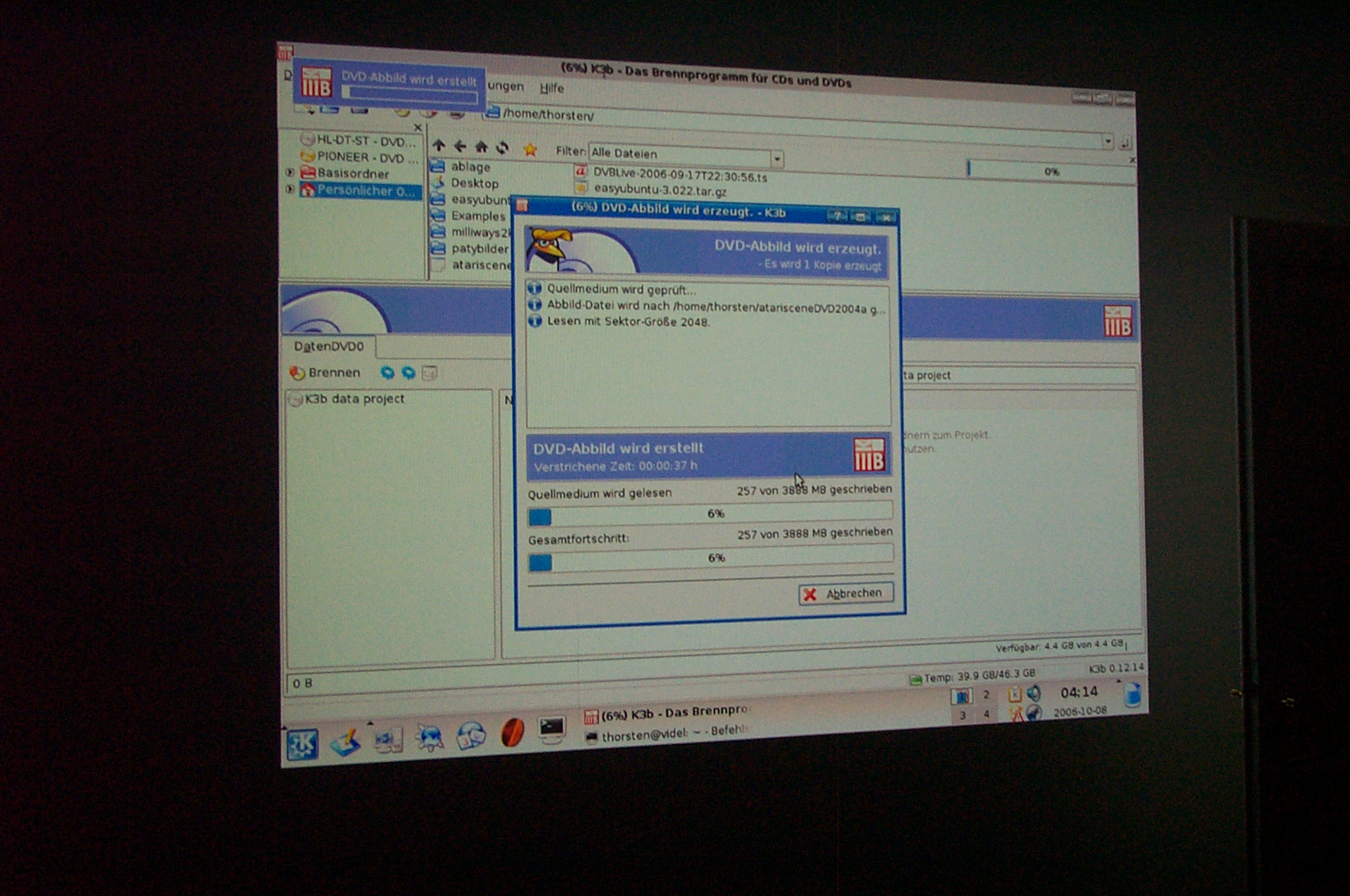Click the Brennen burn button
1350x896 pixels.
[x=325, y=373]
